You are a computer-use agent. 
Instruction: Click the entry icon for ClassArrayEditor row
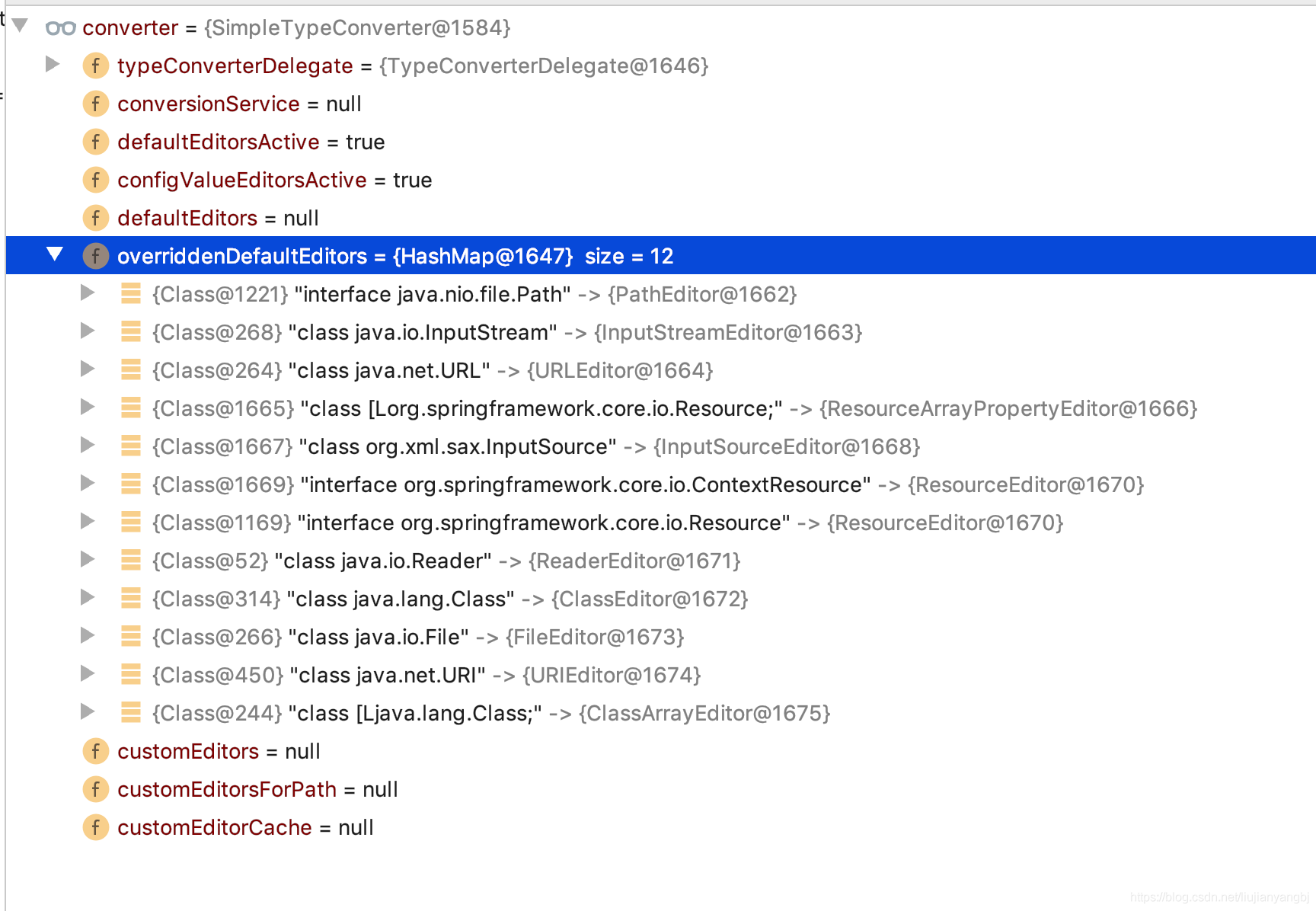131,713
